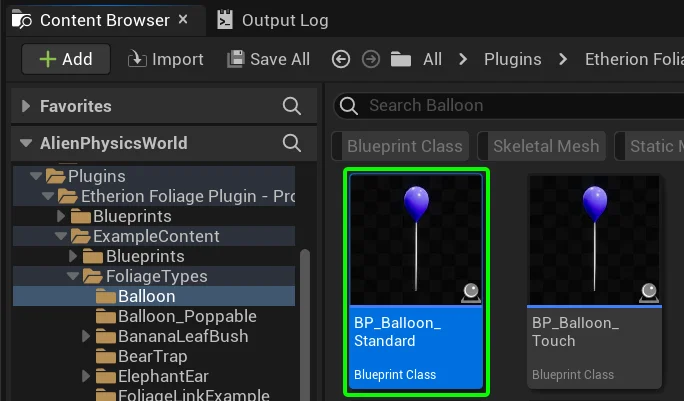Toggle the Skeletal Mesh filter

(544, 146)
